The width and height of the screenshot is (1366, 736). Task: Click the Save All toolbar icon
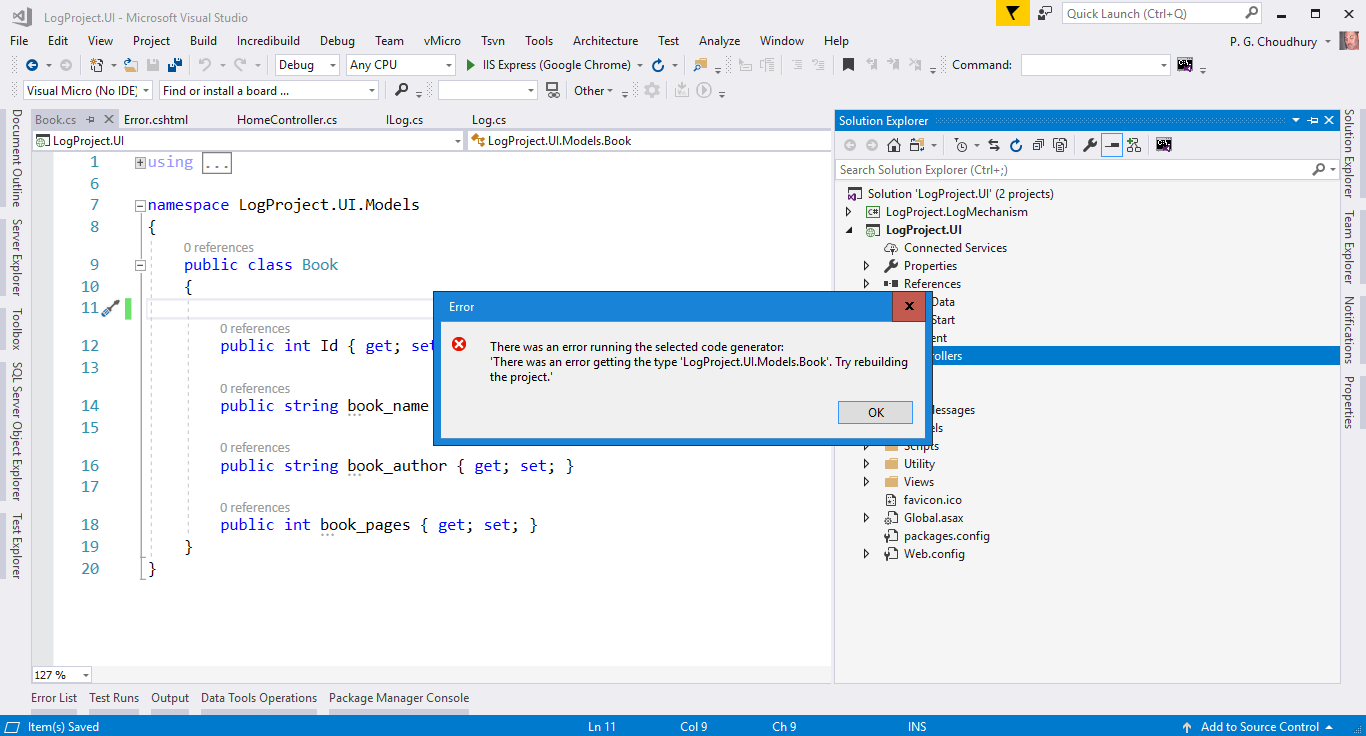(175, 65)
